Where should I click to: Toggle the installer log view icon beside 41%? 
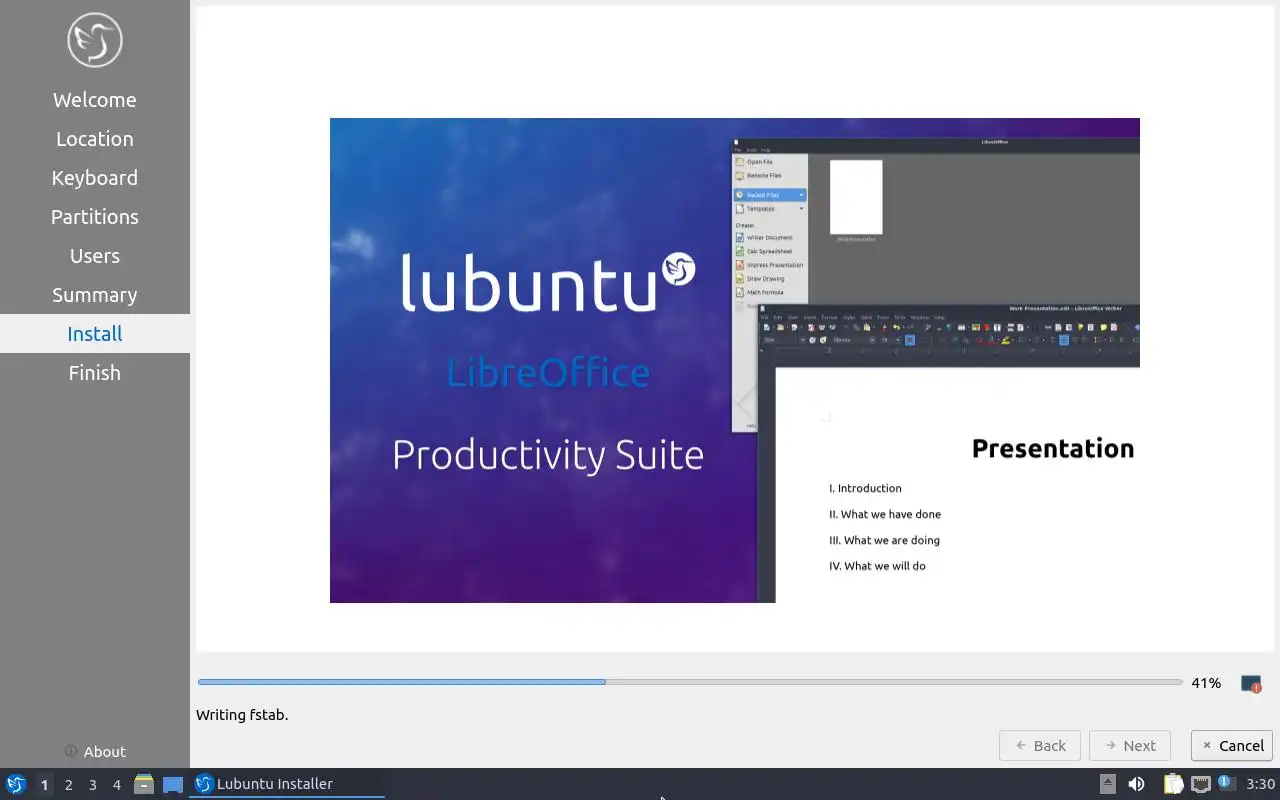coord(1251,683)
